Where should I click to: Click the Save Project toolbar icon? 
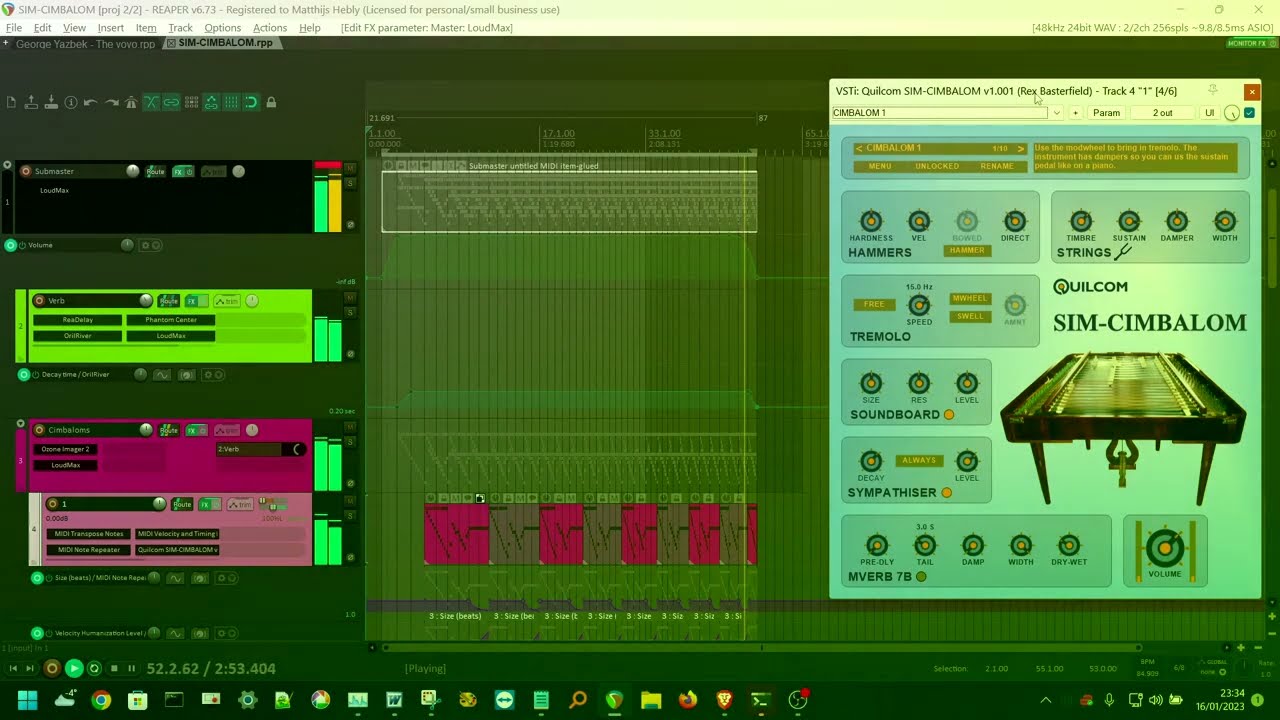(51, 102)
